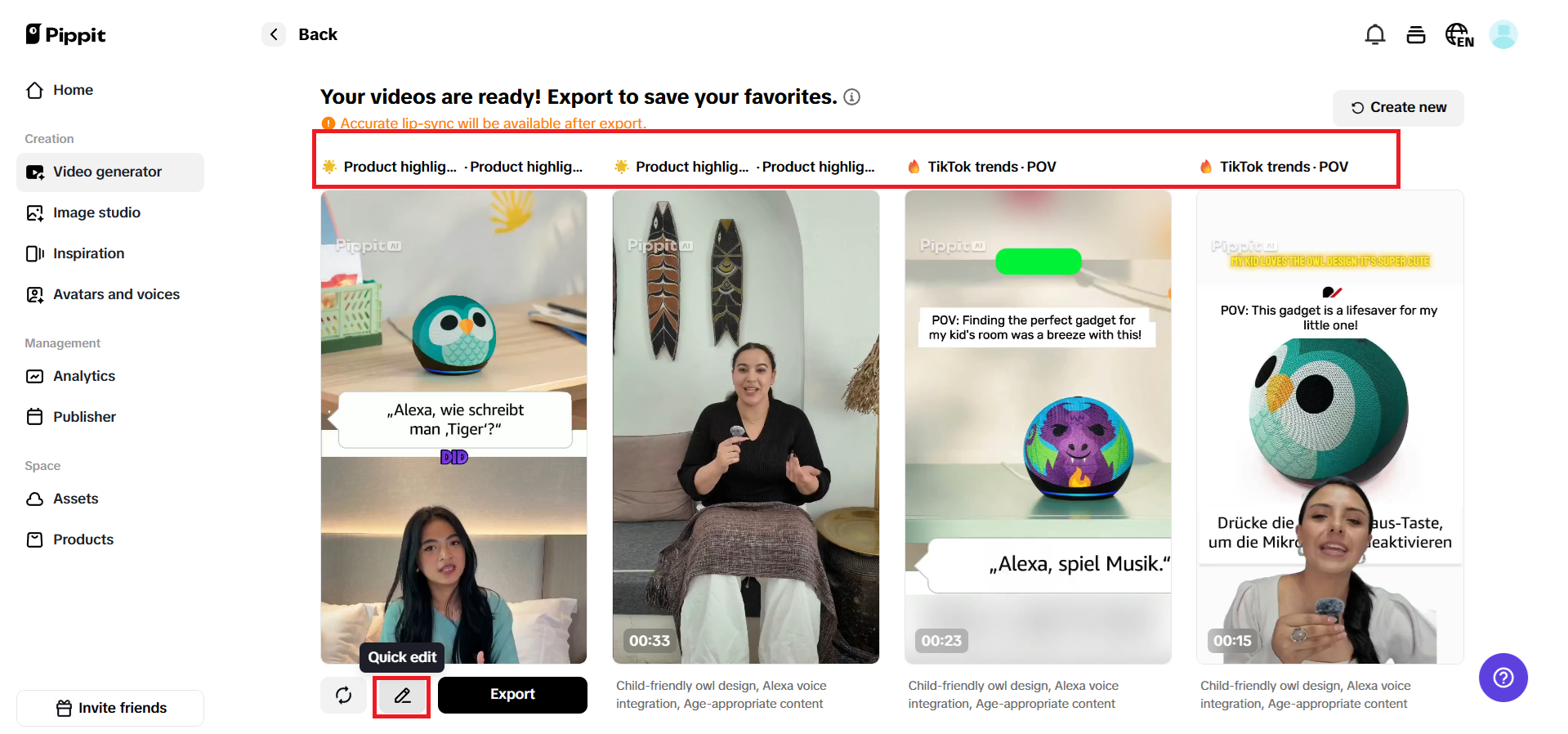Click the sun icon on first video label
The width and height of the screenshot is (1568, 734).
click(x=329, y=167)
